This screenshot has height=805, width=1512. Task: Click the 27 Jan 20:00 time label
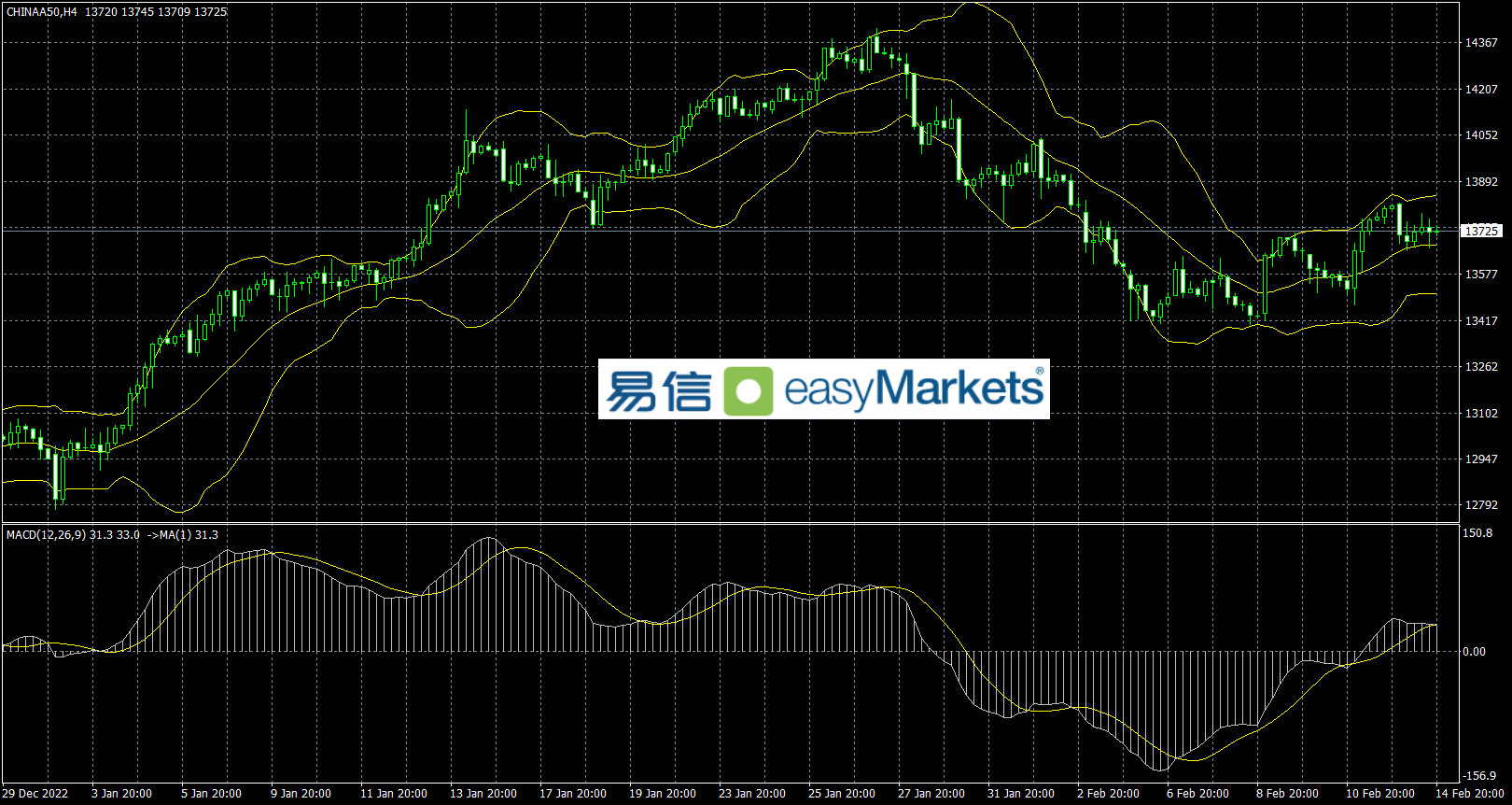coord(931,794)
